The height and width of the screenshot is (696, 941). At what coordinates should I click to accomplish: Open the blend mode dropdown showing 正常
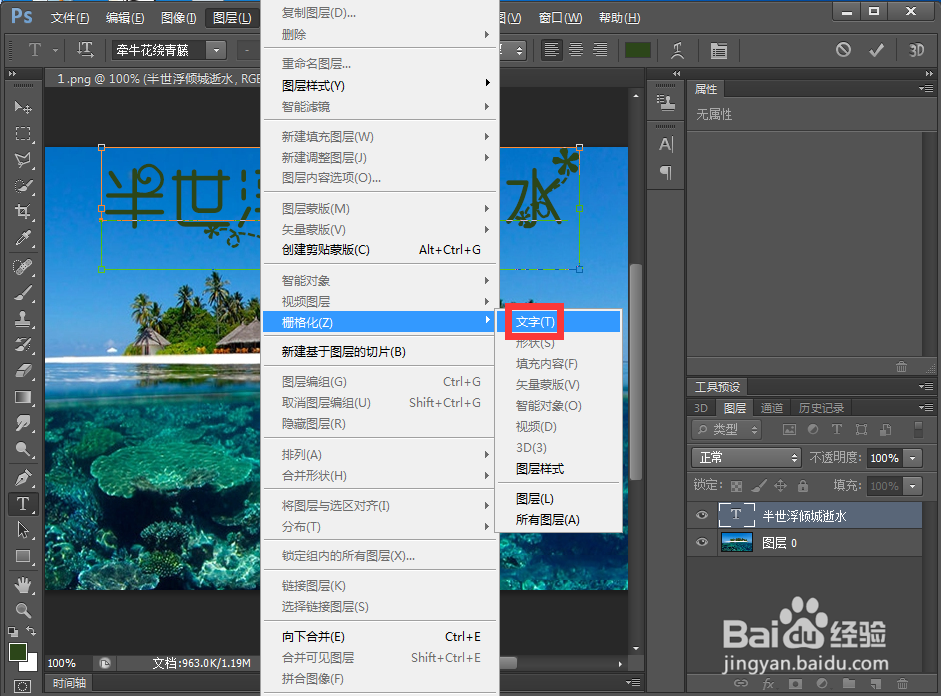tap(745, 457)
